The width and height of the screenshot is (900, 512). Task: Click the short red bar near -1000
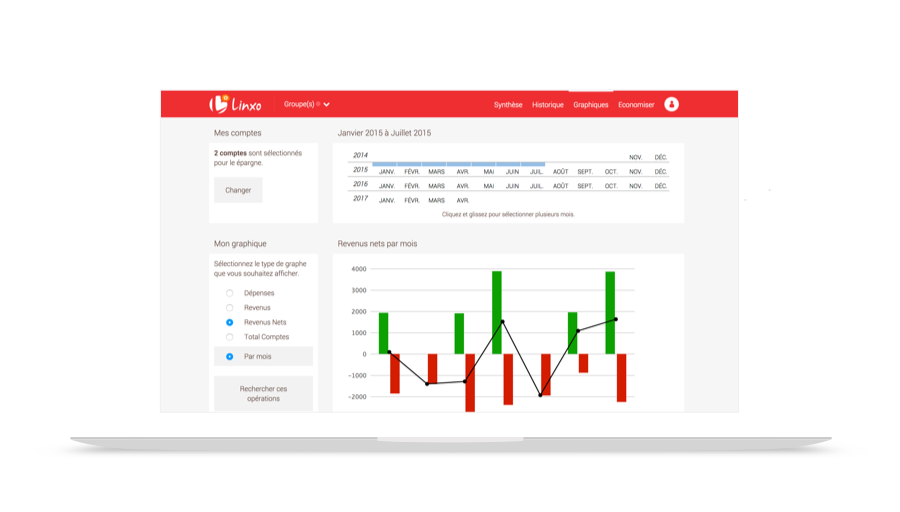coord(583,363)
